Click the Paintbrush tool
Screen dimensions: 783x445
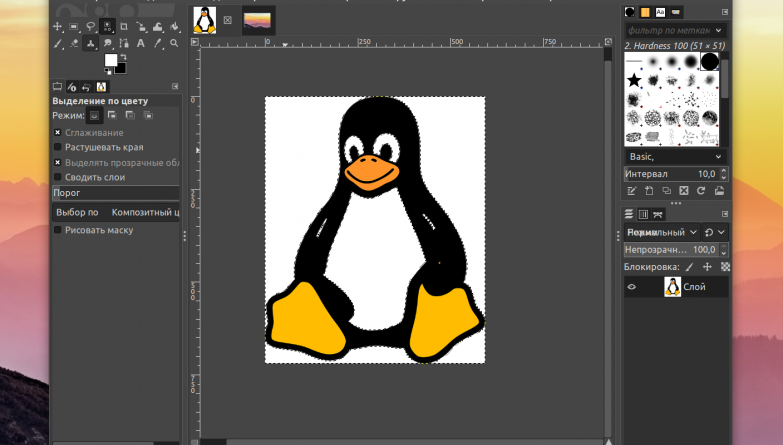coord(57,43)
